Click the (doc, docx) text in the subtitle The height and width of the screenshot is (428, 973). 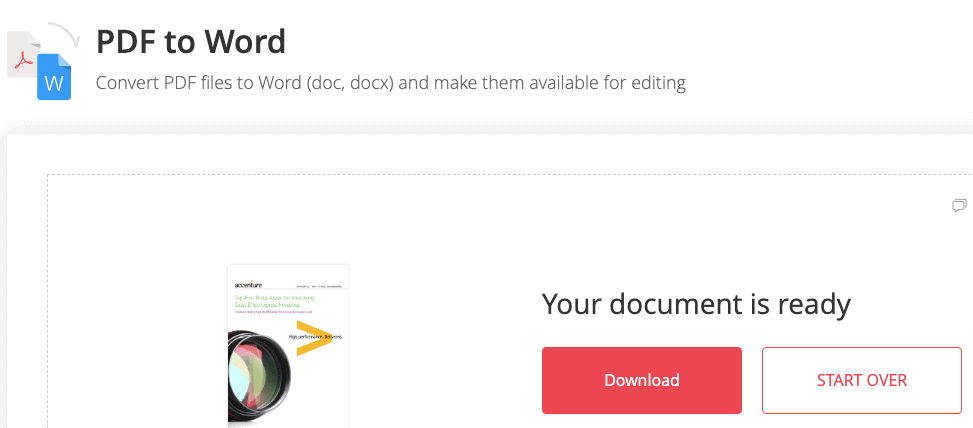coord(349,83)
